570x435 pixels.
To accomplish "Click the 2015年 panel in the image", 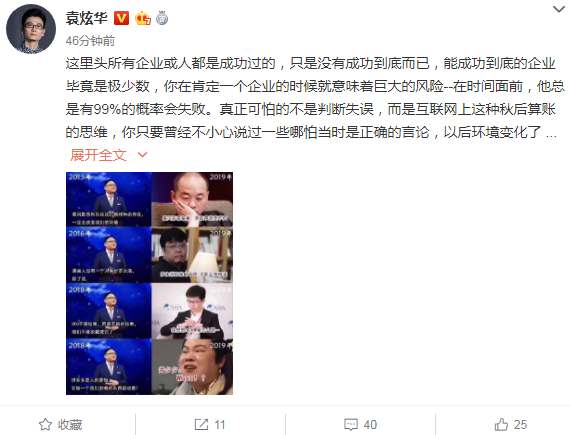I will click(109, 199).
